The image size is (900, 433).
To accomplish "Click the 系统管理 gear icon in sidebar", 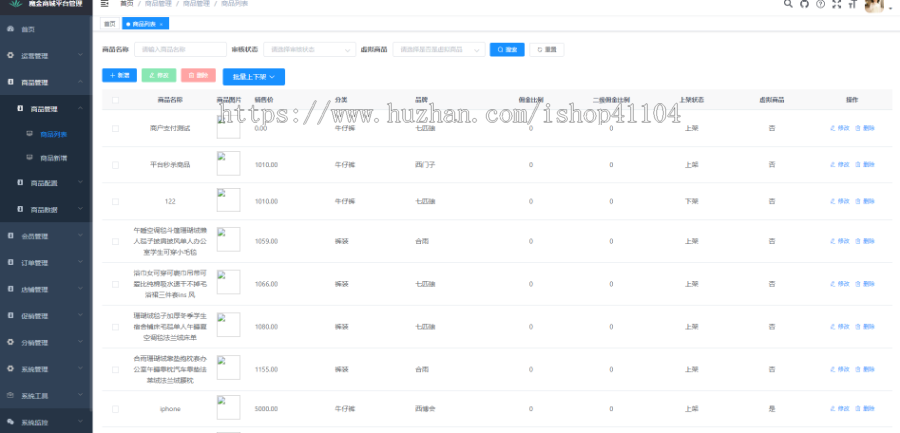I will 10,368.
